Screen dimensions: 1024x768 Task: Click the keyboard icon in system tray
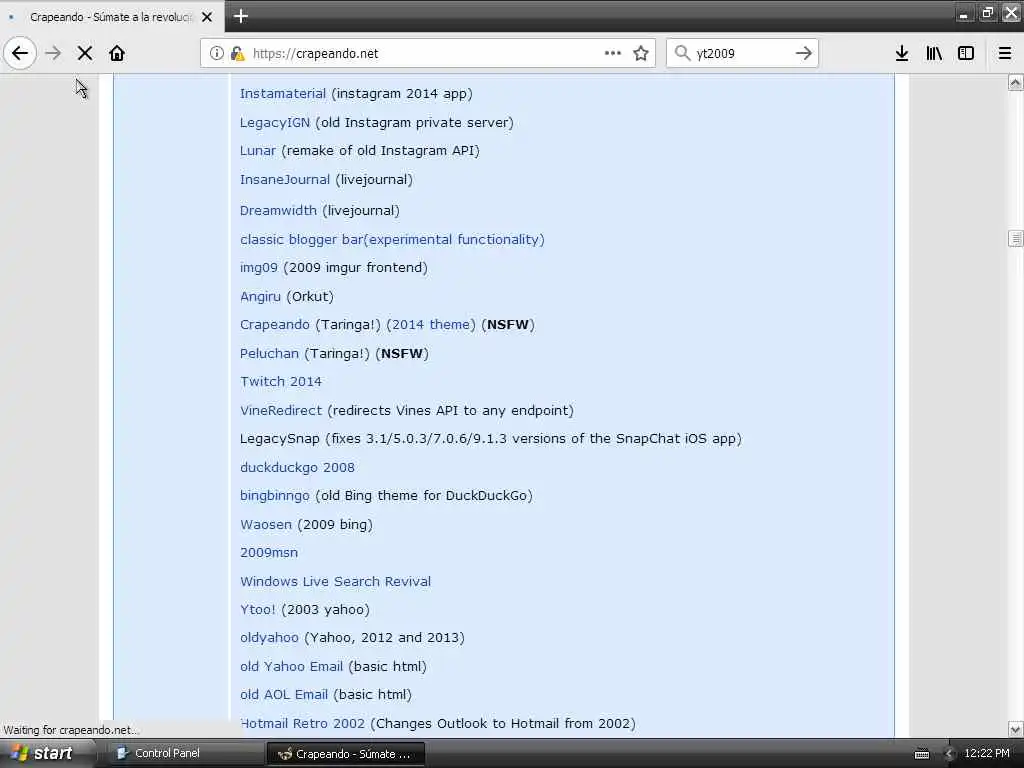[x=921, y=754]
